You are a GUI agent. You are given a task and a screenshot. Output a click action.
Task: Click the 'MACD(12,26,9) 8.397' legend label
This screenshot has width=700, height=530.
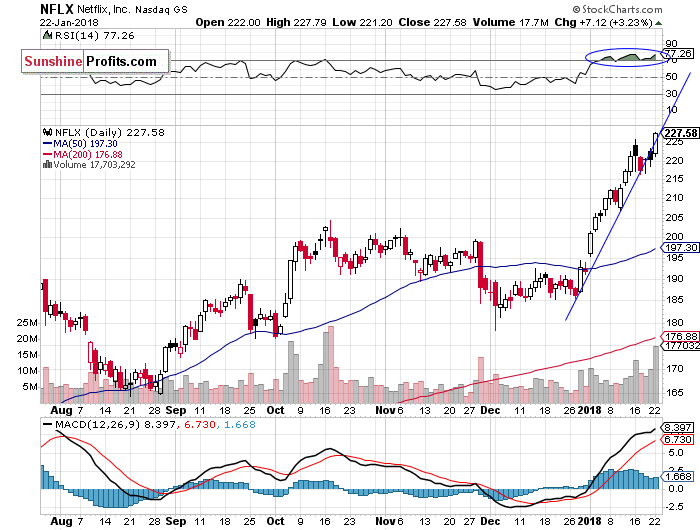[x=115, y=424]
